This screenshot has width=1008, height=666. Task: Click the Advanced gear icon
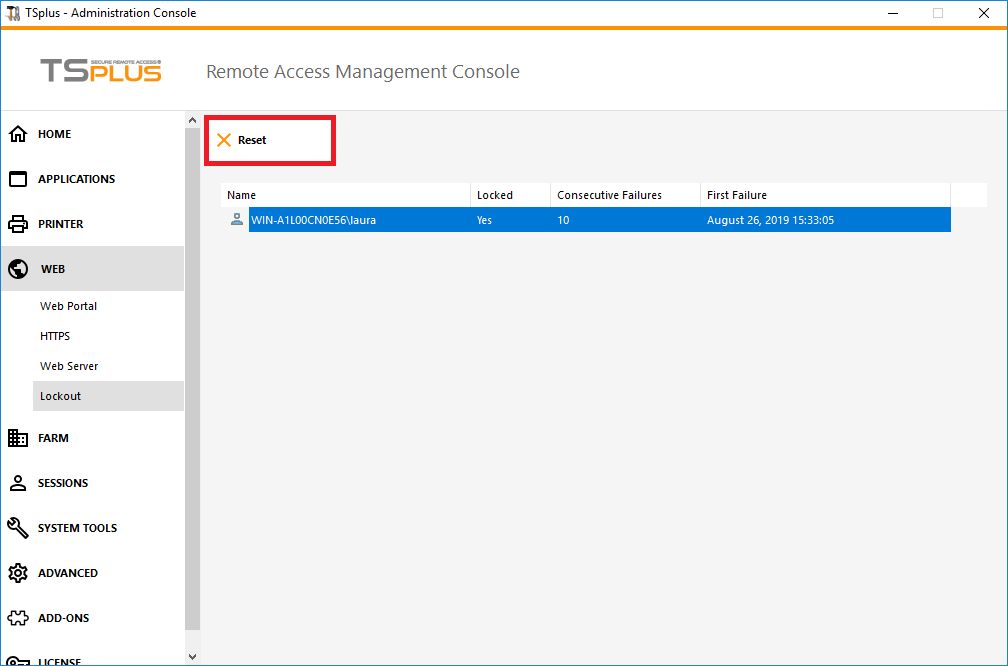[18, 573]
